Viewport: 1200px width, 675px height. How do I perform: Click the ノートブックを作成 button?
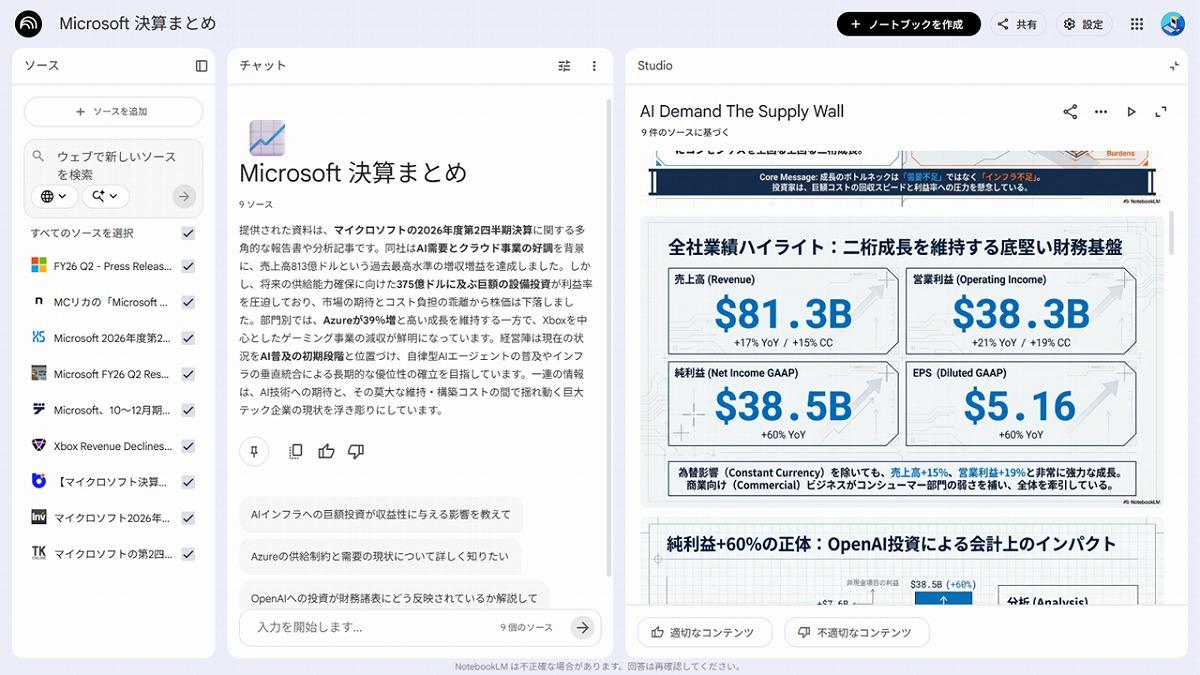[x=908, y=24]
